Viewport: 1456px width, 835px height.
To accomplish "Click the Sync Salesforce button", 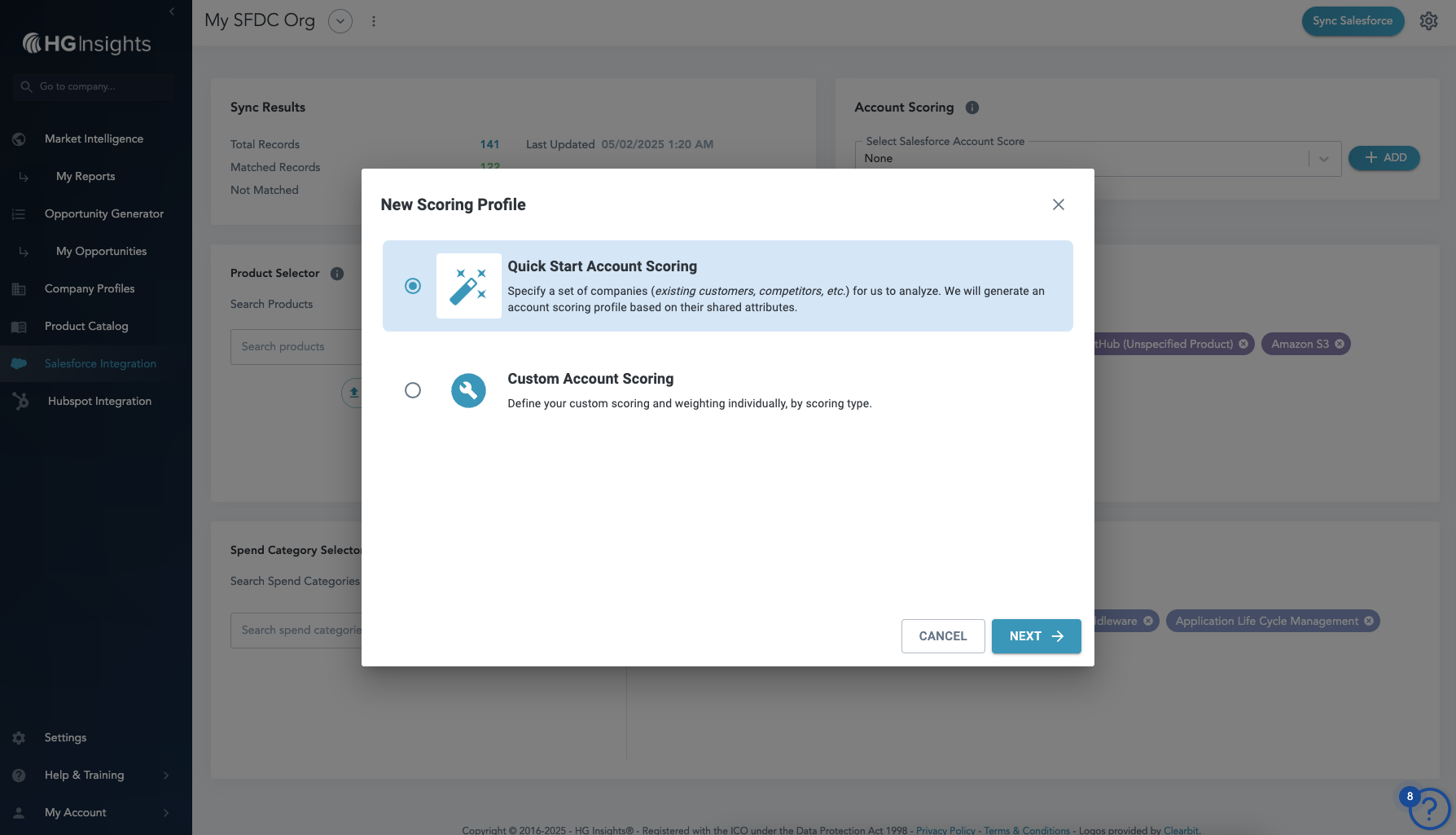I will pos(1353,21).
